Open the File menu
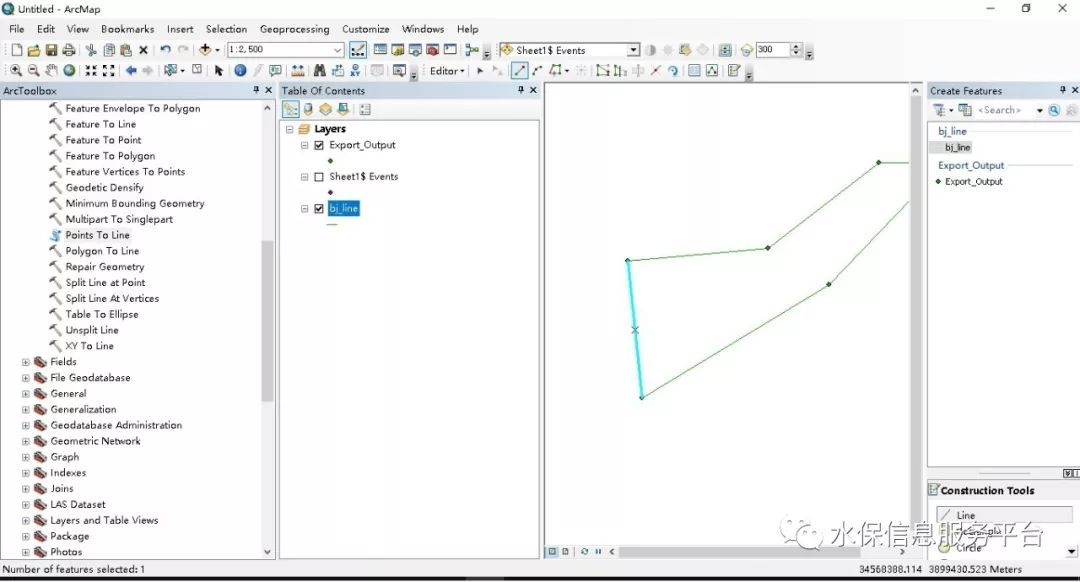The image size is (1080, 582). pos(17,29)
